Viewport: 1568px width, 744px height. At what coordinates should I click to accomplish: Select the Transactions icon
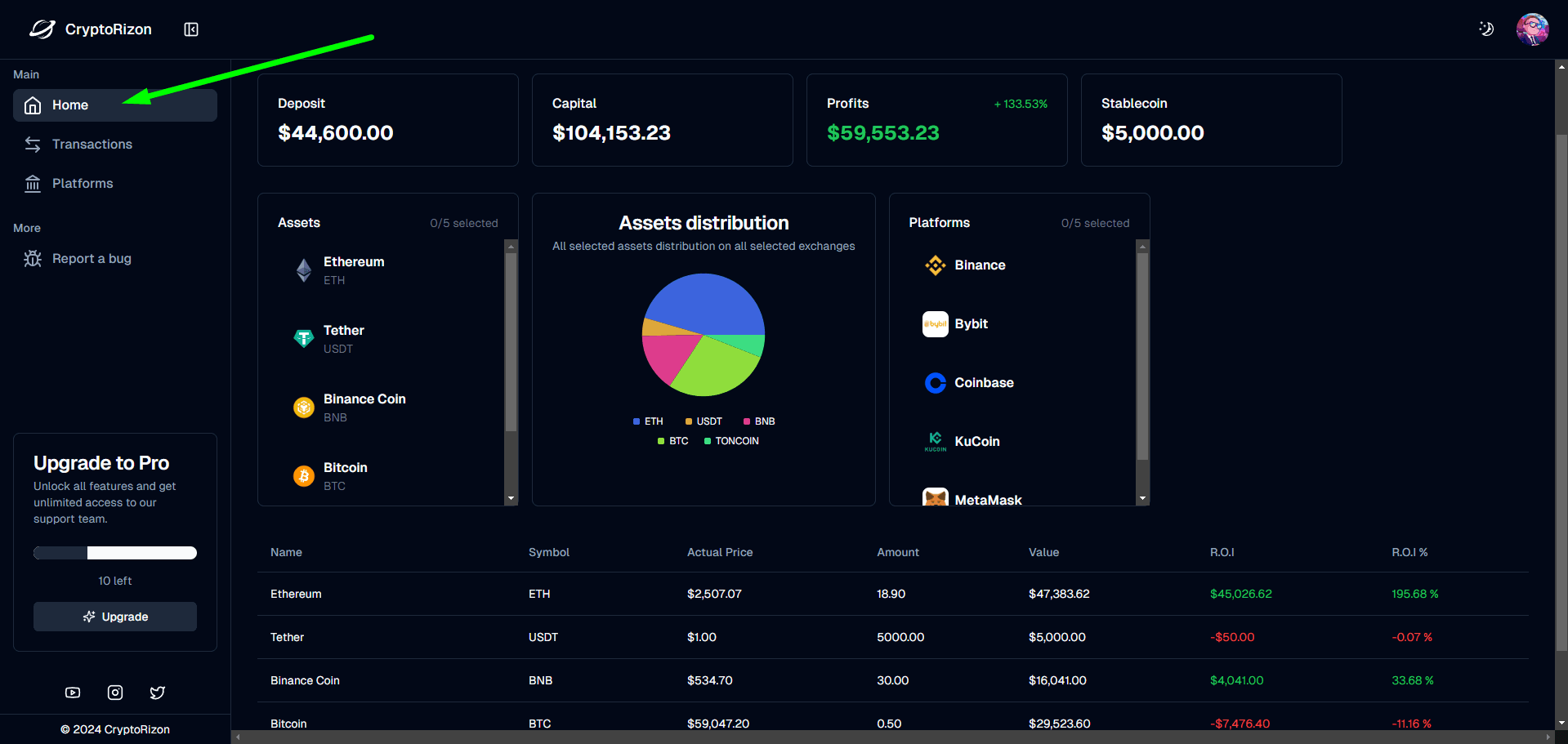pyautogui.click(x=33, y=144)
